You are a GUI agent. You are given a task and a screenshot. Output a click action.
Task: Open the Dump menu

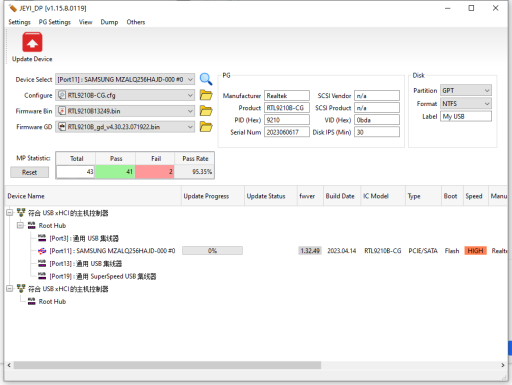(109, 22)
